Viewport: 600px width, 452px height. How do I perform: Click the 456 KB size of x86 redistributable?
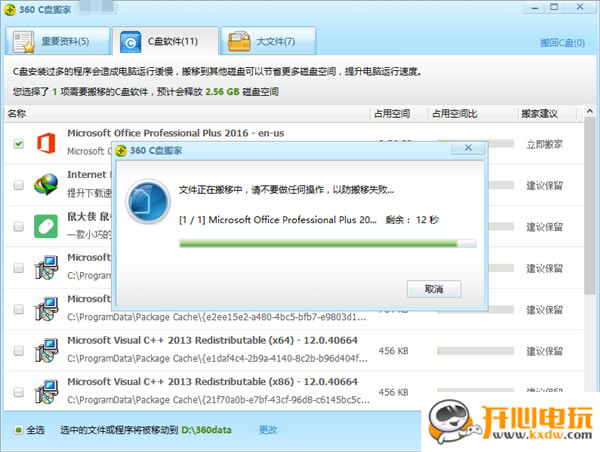393,392
